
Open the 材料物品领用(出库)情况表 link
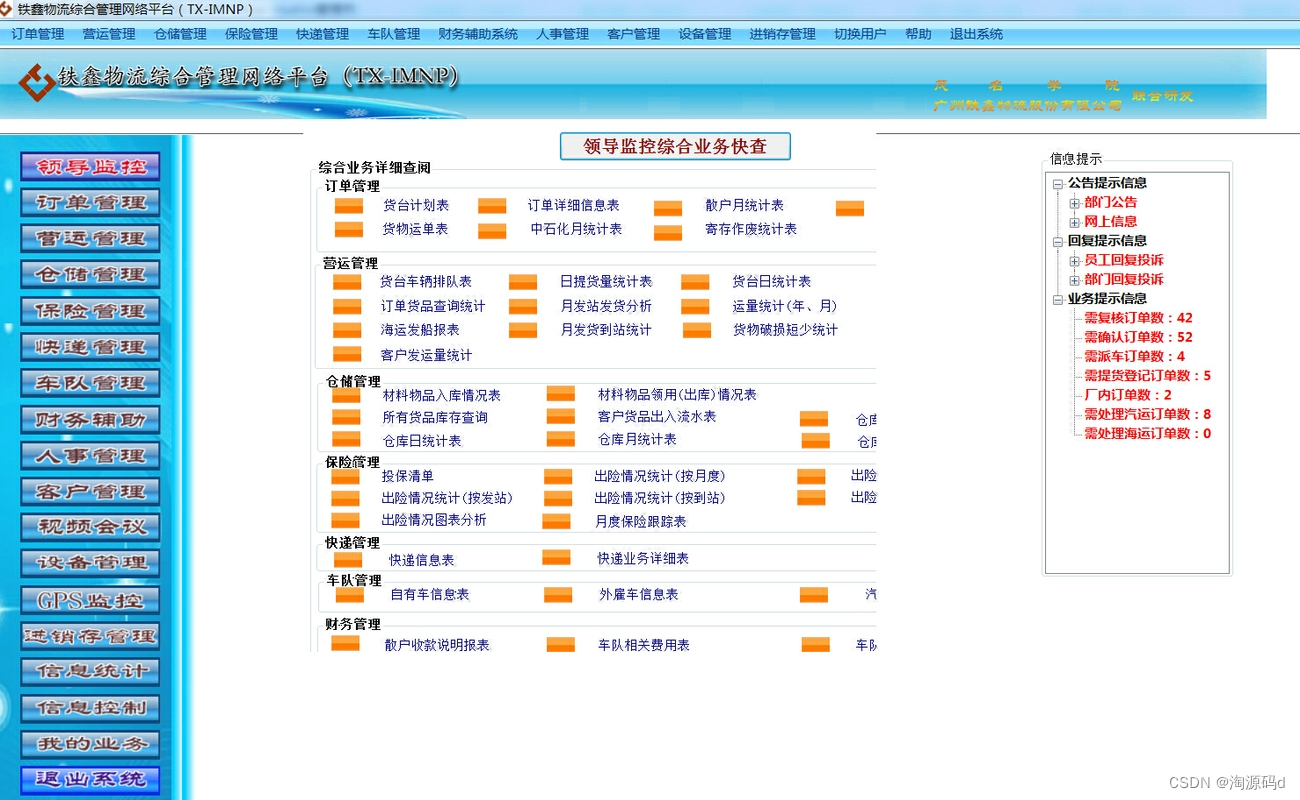(677, 395)
